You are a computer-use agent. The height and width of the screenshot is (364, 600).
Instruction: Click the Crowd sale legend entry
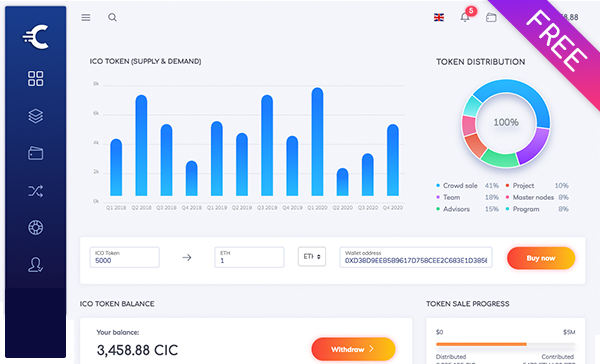coord(467,186)
